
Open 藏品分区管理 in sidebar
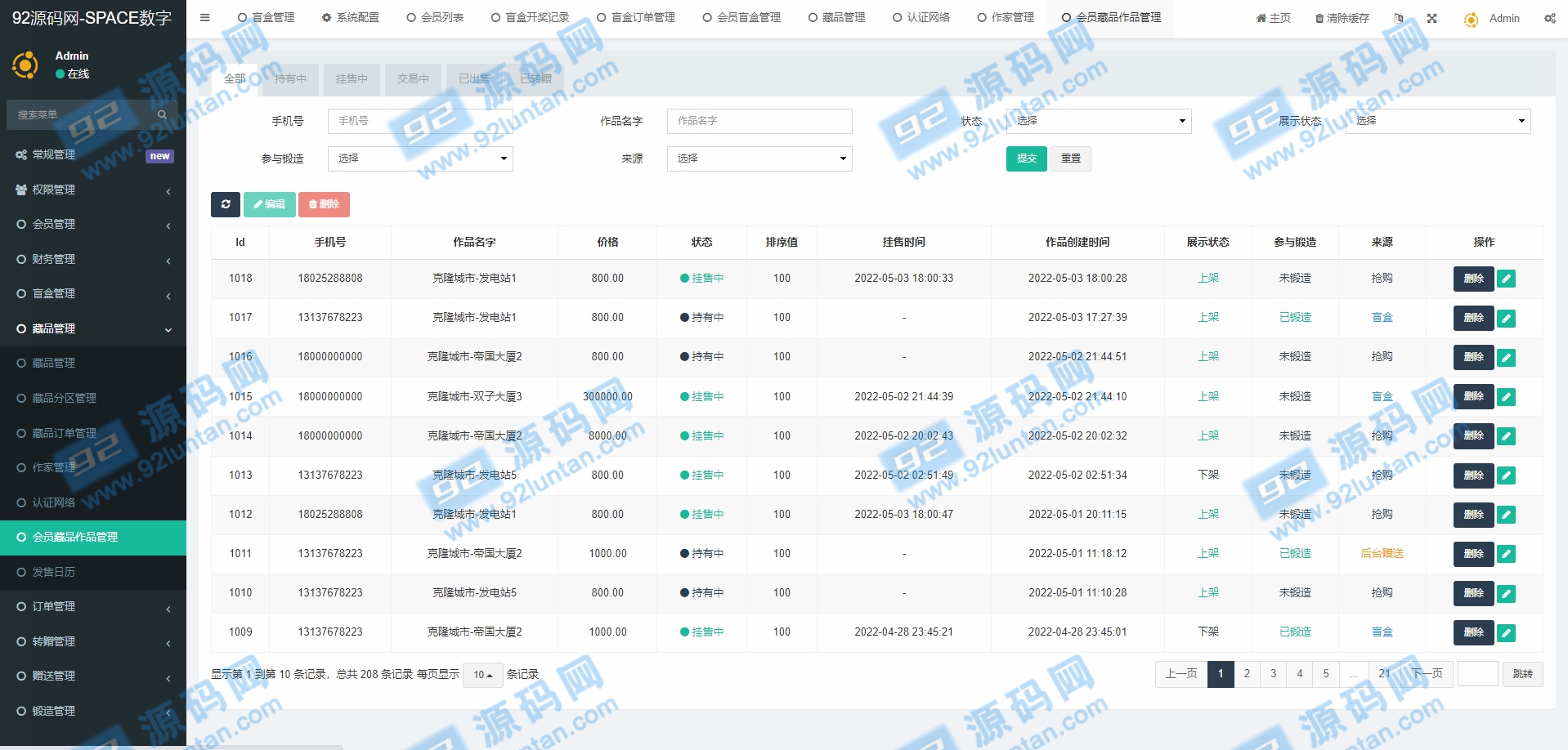[93, 398]
